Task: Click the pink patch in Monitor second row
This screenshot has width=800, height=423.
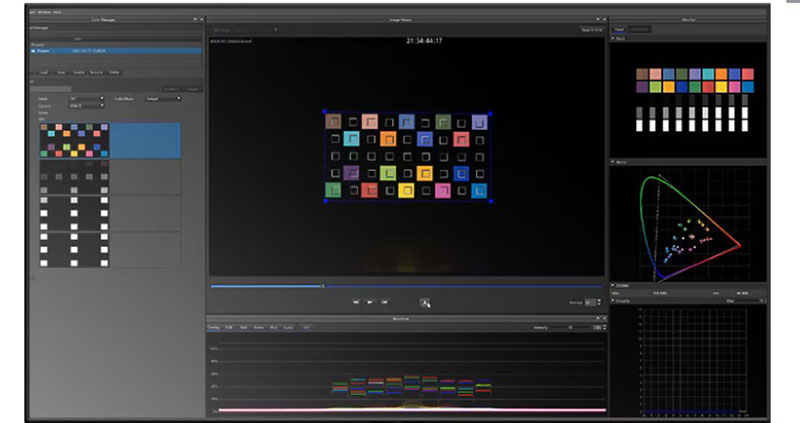Action: 734,87
